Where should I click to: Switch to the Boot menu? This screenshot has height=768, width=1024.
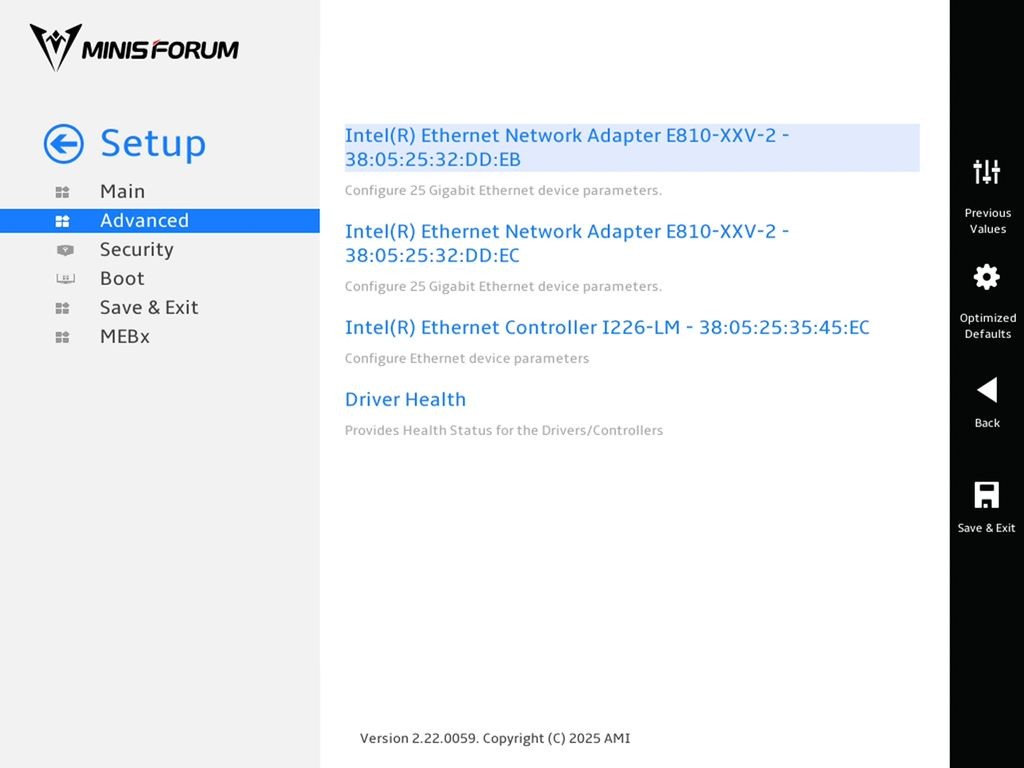pos(122,278)
